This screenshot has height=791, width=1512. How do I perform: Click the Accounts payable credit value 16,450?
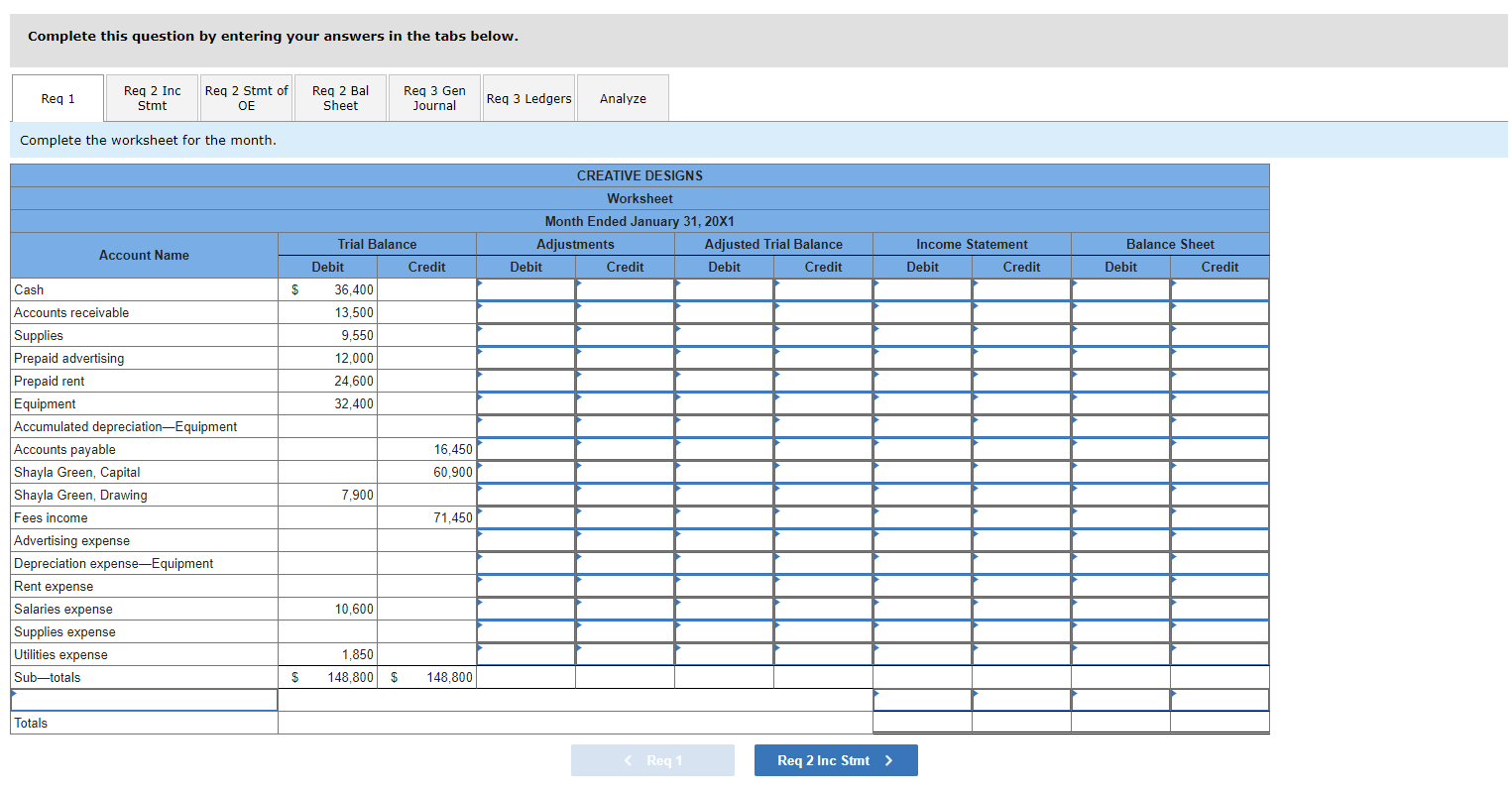pos(453,449)
